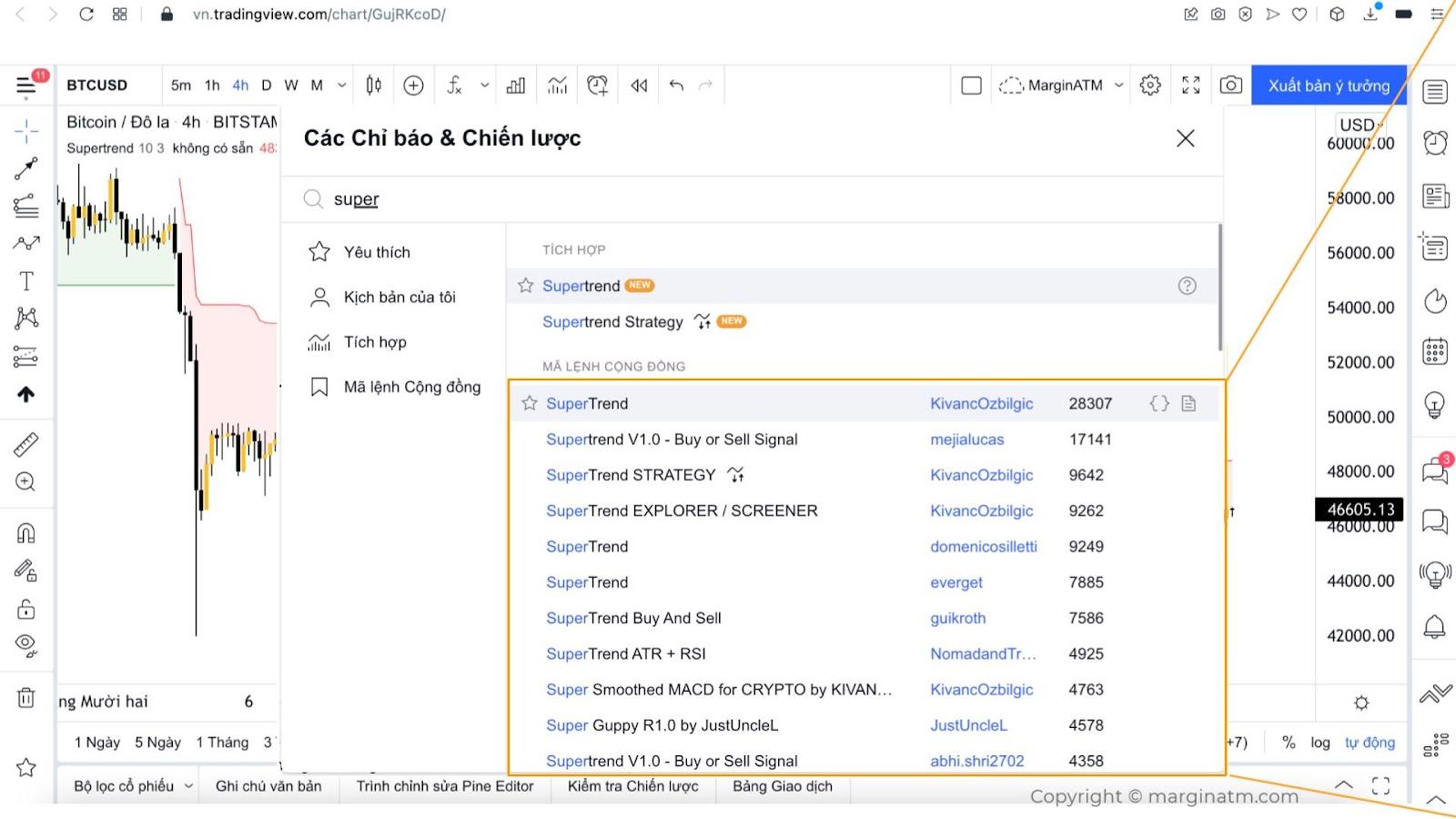View source code of SuperTrend script
Screen dimensions: 1456x819
1158,403
